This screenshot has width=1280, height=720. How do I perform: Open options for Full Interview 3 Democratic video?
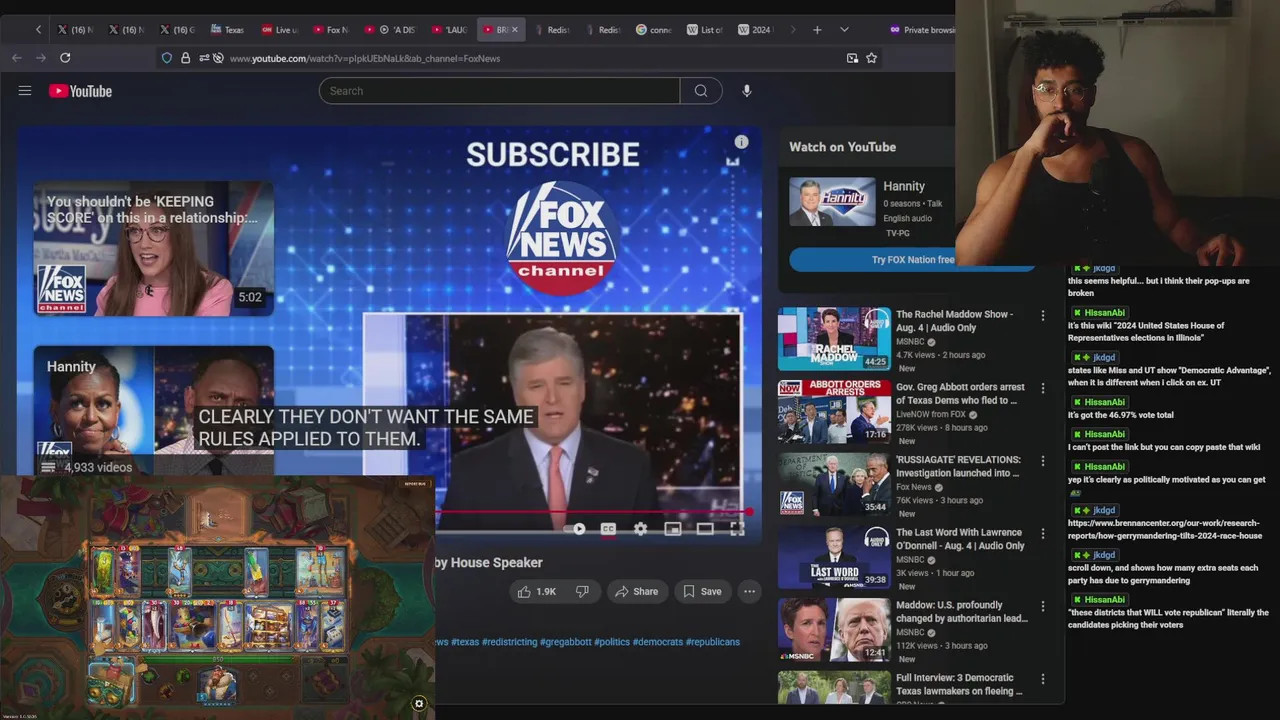coord(1043,680)
